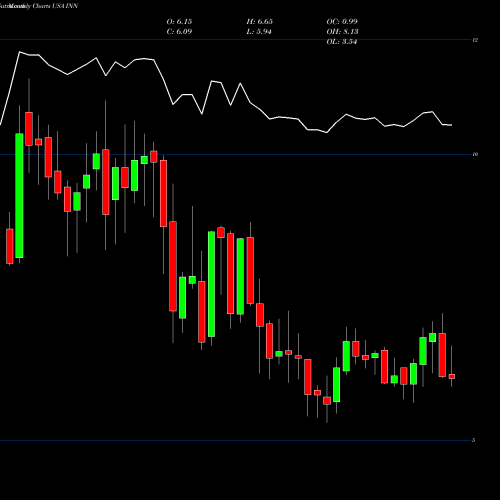
Task: Select the 'H: 6.65' high value
Action: 260,22
